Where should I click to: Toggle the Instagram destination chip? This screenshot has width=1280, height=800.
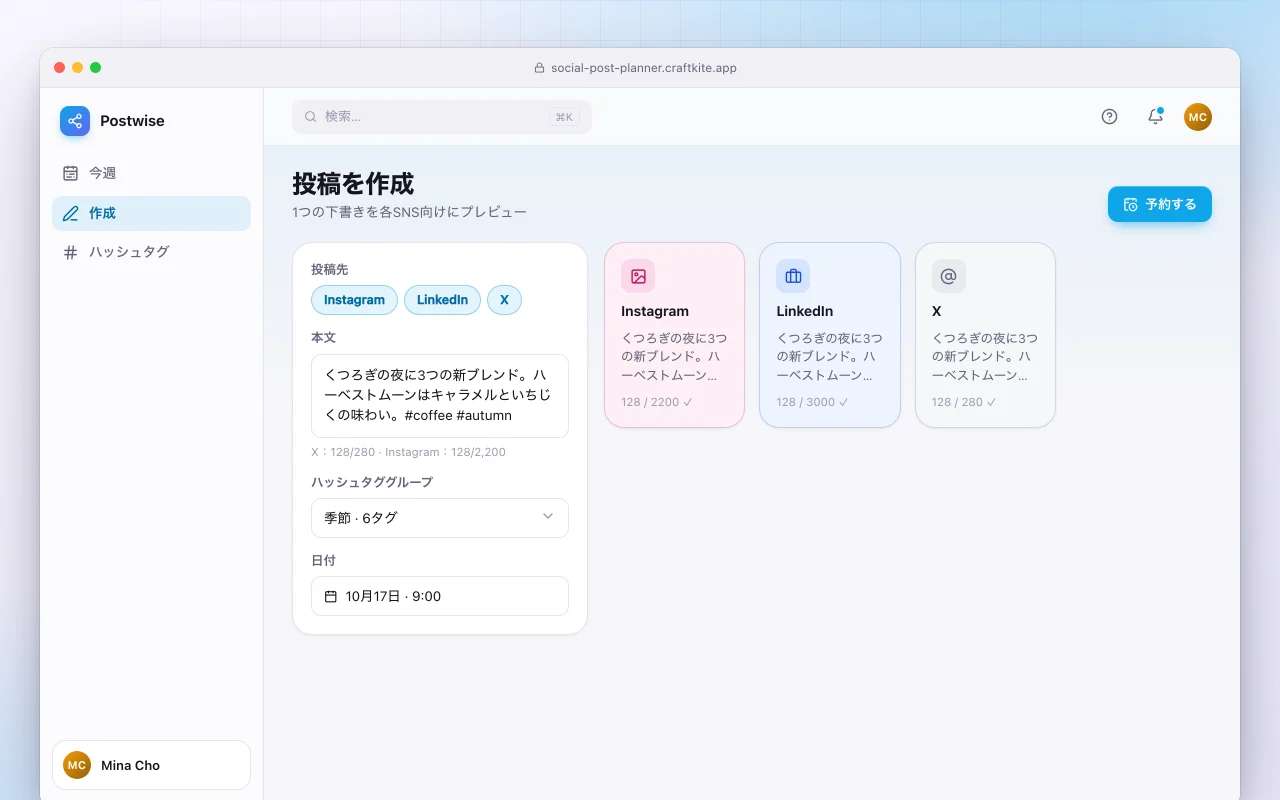354,300
